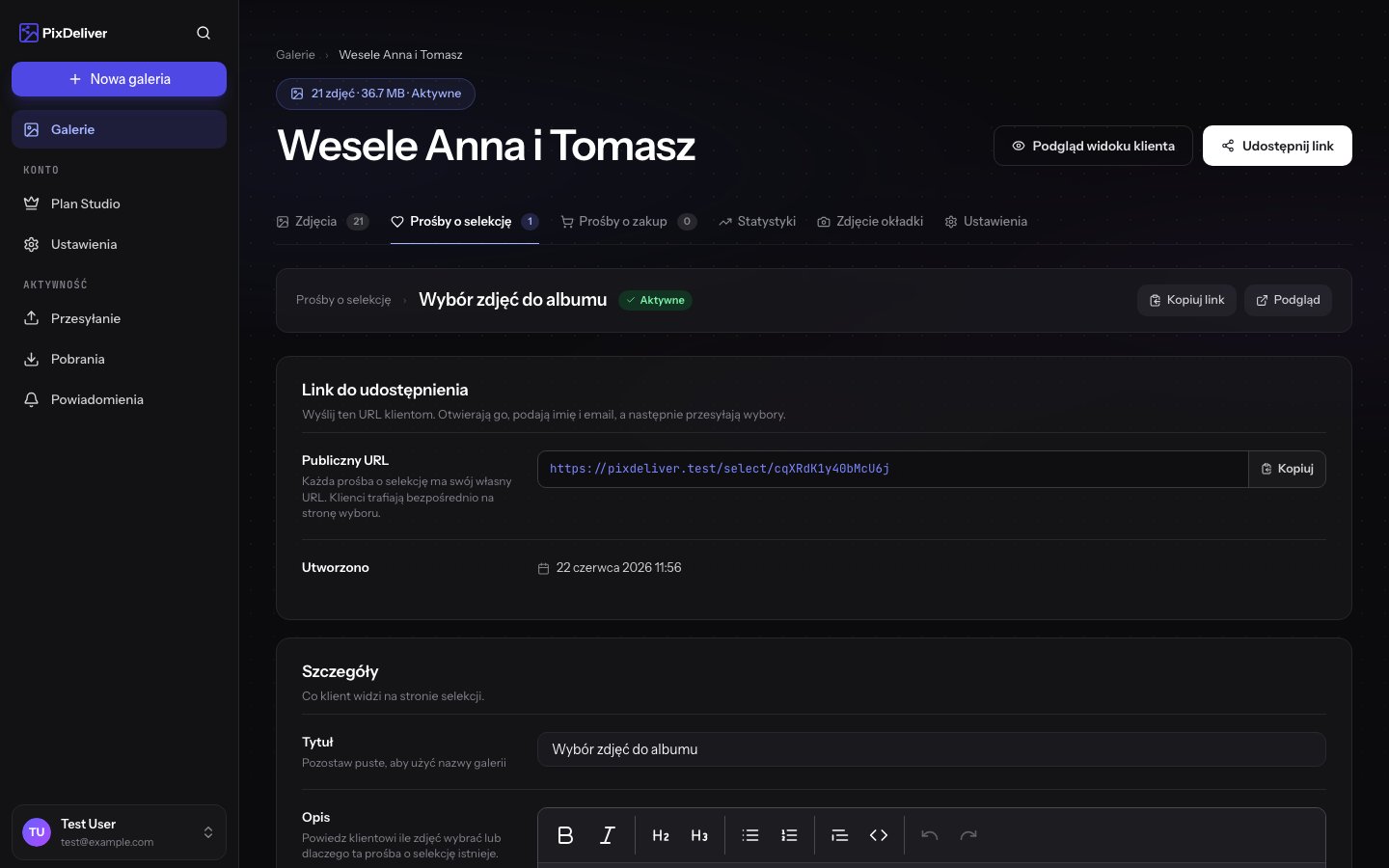Click the 21 zdjęć status badge

point(375,94)
